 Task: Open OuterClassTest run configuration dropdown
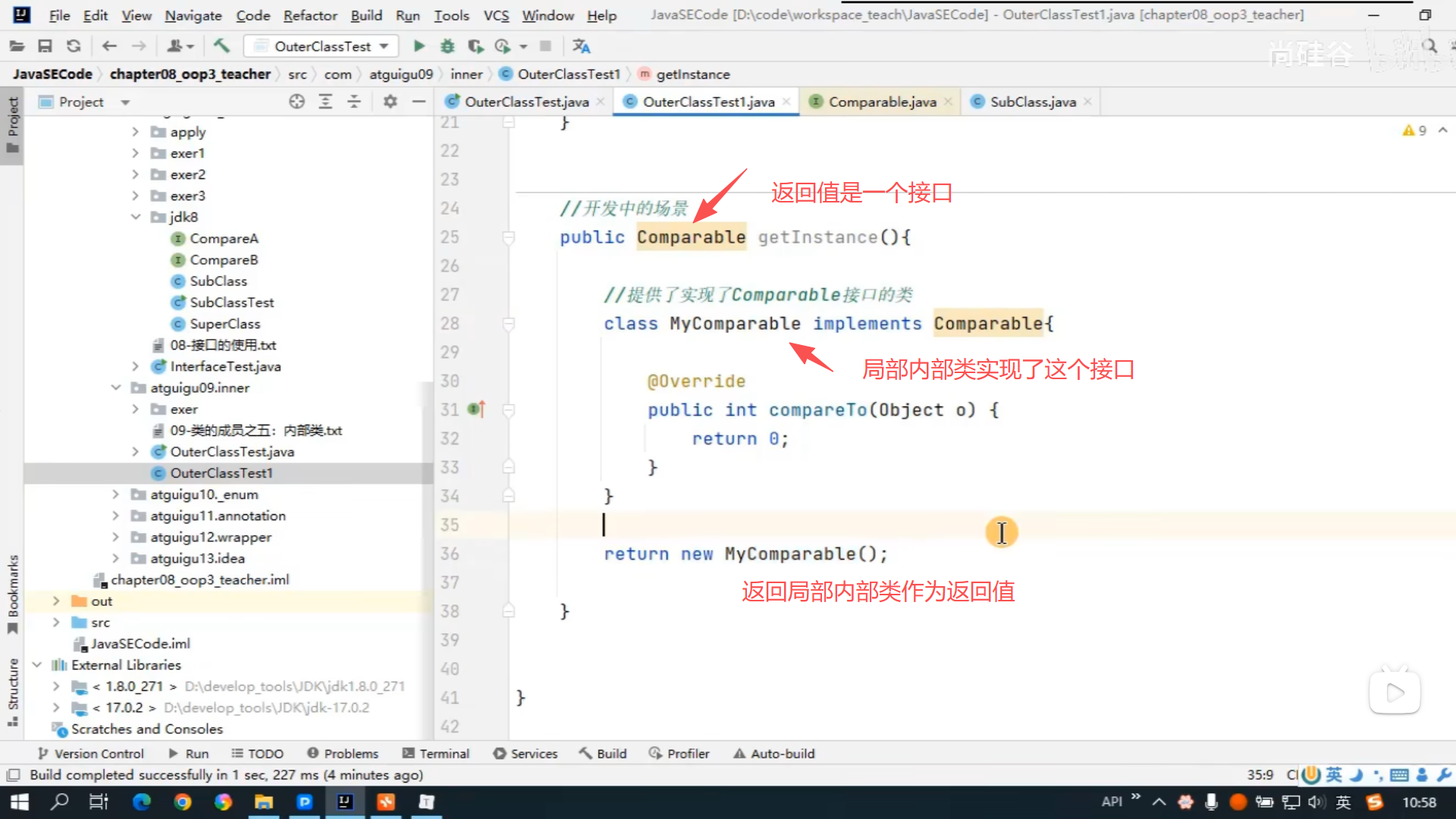click(x=322, y=46)
